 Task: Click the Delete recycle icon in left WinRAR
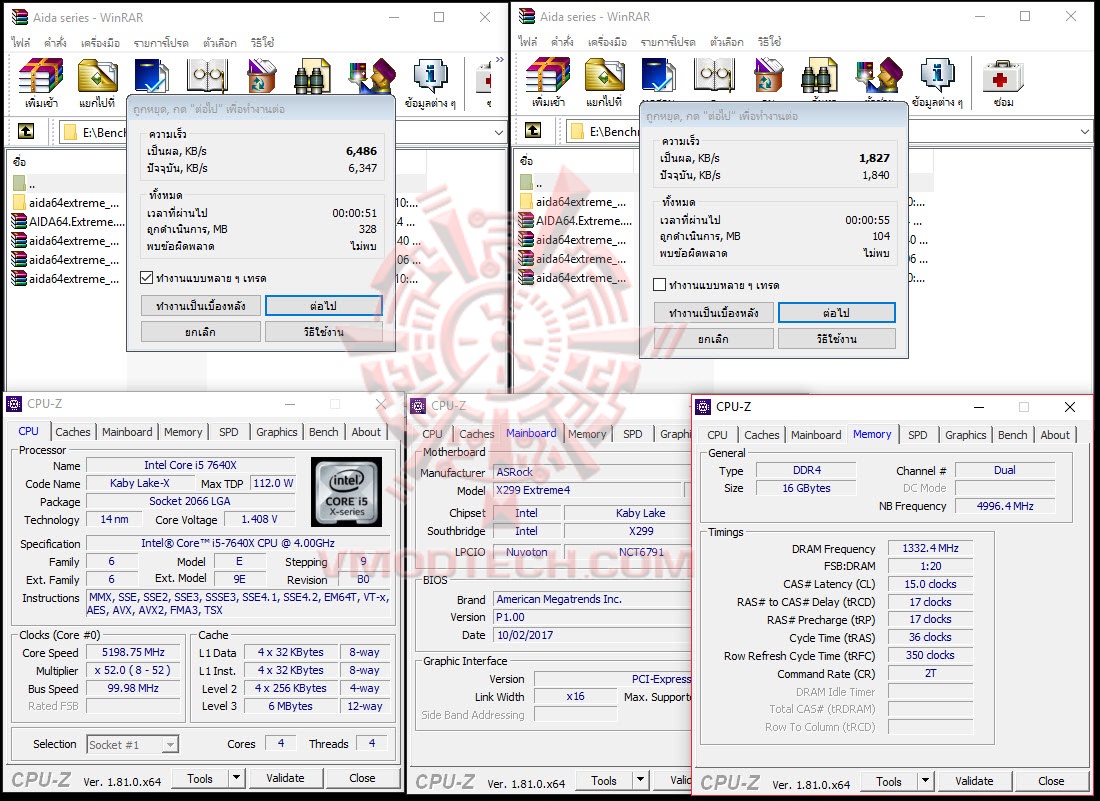pyautogui.click(x=261, y=76)
